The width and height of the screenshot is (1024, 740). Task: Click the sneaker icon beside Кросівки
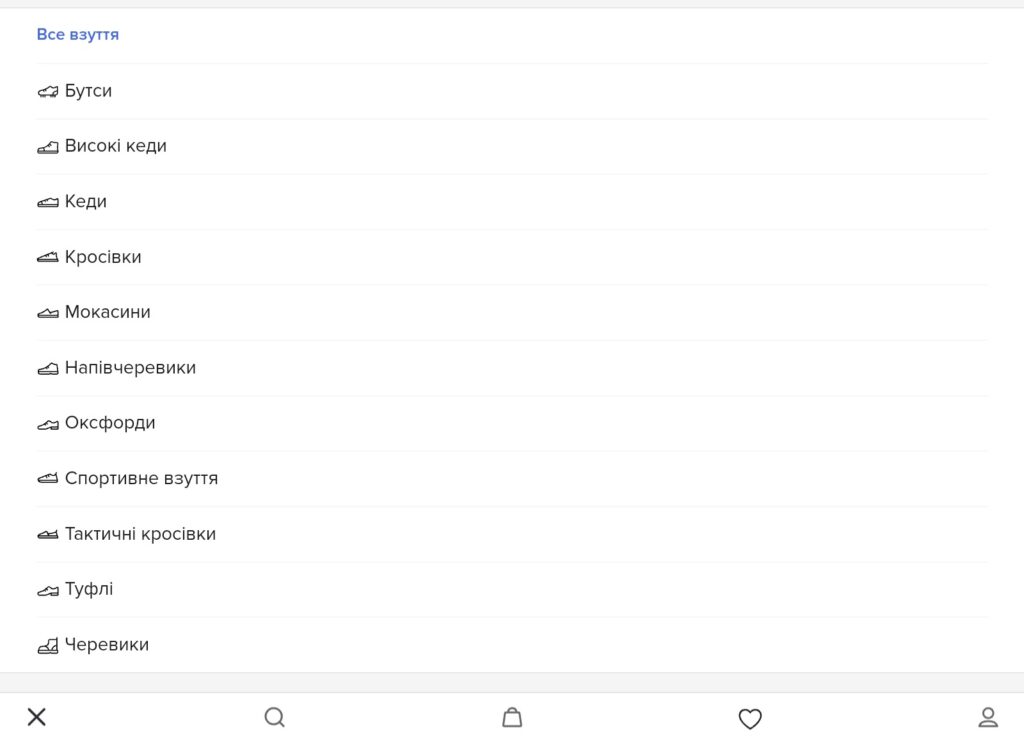click(47, 256)
